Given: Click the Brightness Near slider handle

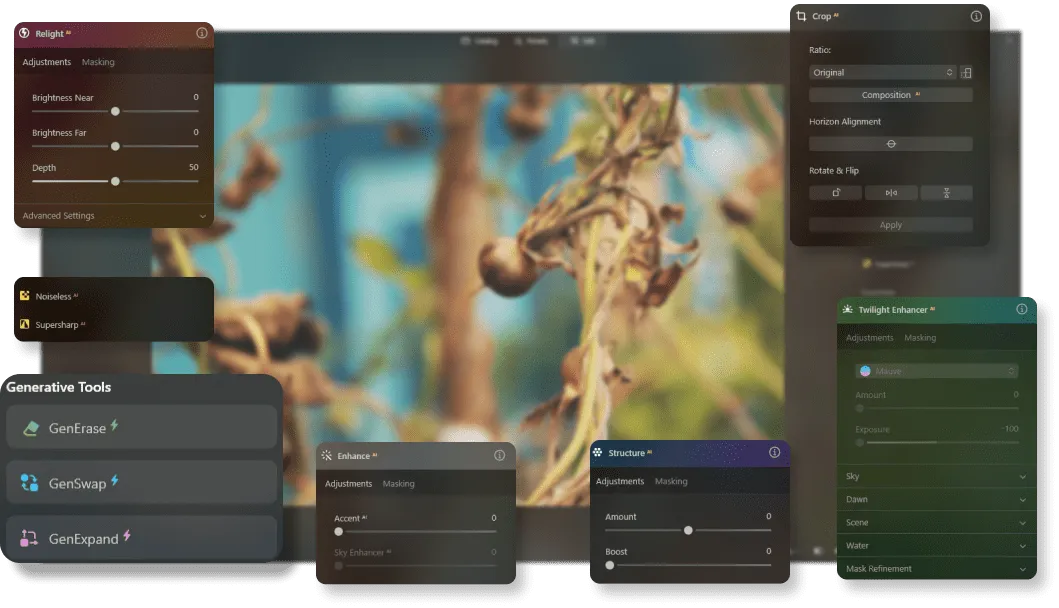Looking at the screenshot, I should (115, 111).
